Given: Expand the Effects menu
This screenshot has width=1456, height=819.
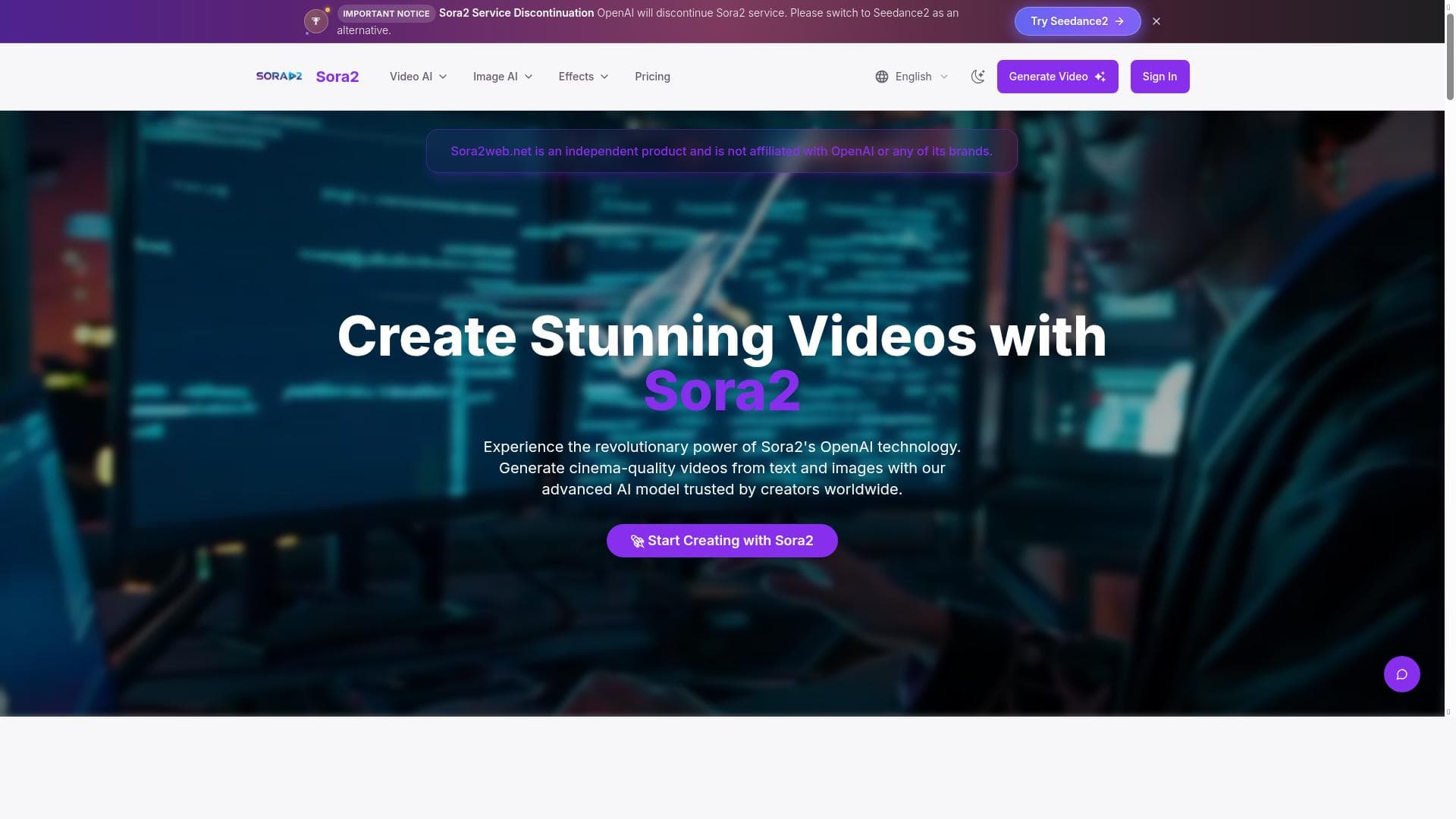Looking at the screenshot, I should (583, 77).
